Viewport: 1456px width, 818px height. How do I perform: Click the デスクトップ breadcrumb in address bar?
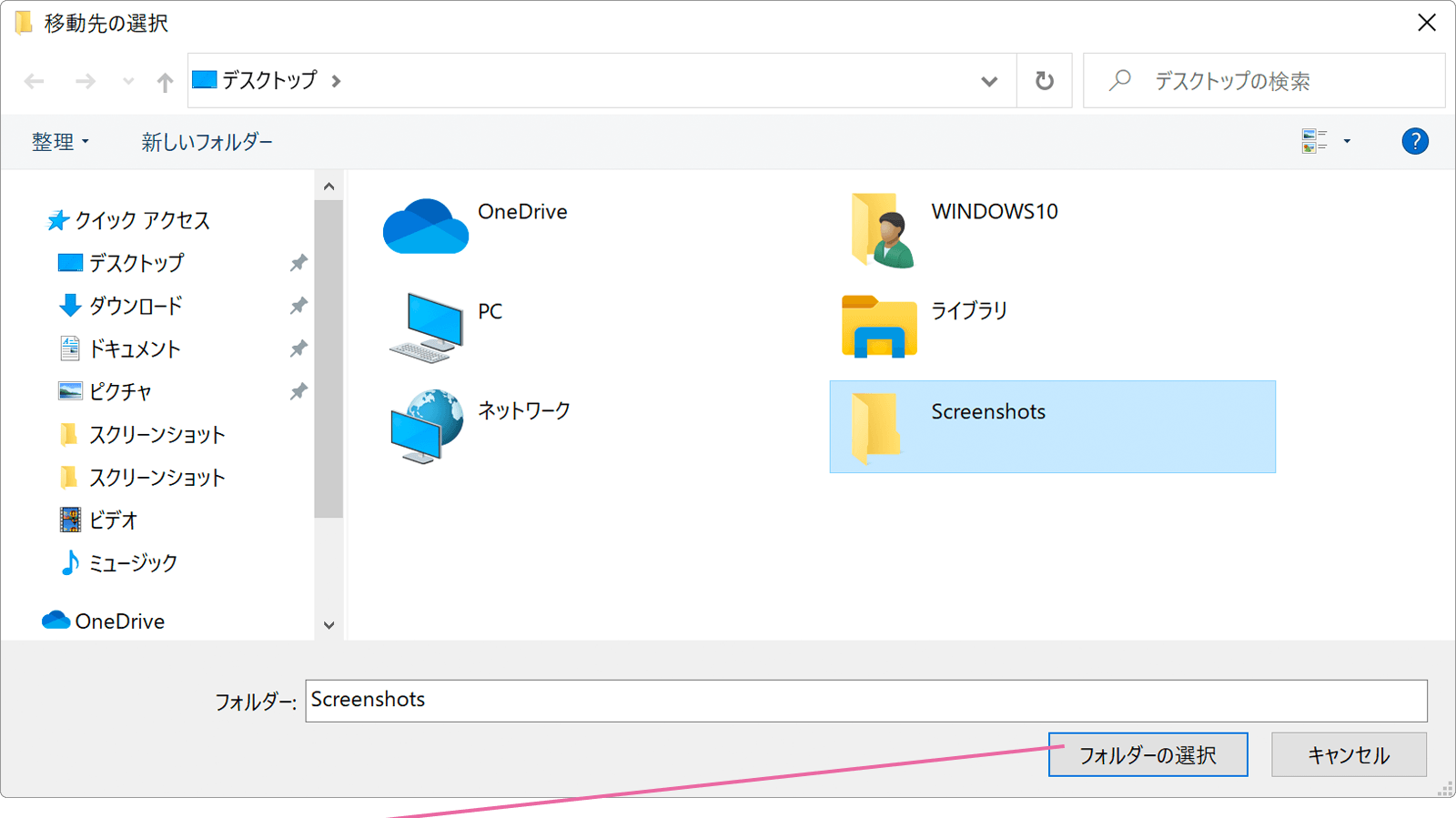(x=269, y=80)
